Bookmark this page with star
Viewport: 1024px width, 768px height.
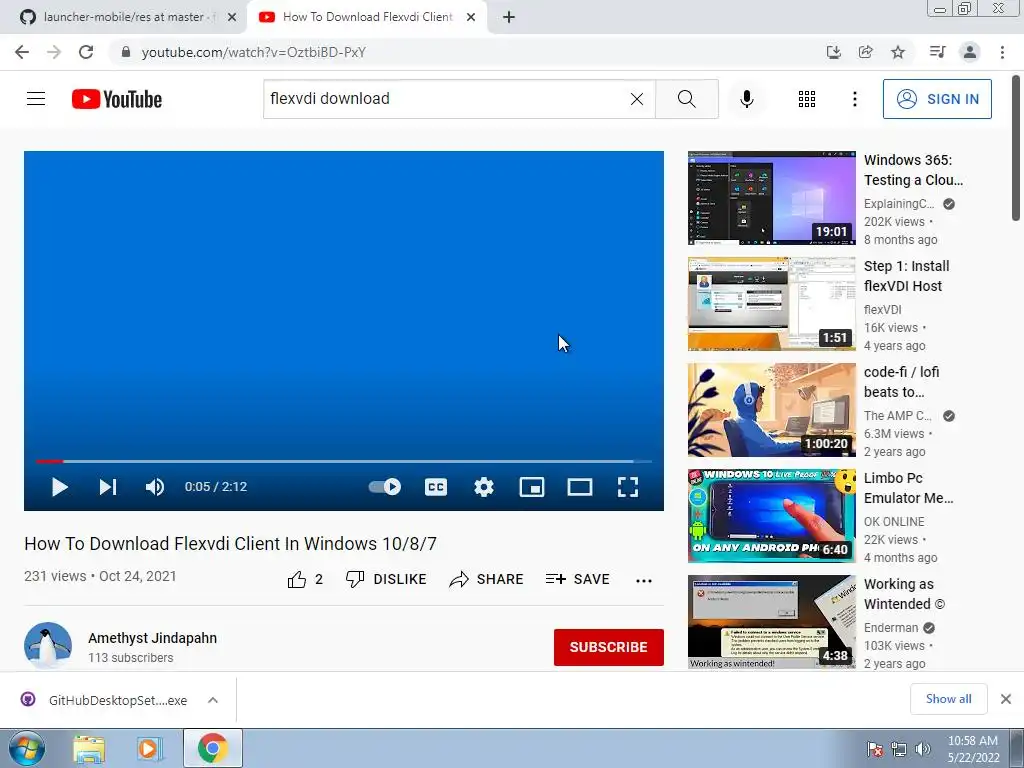[x=898, y=52]
